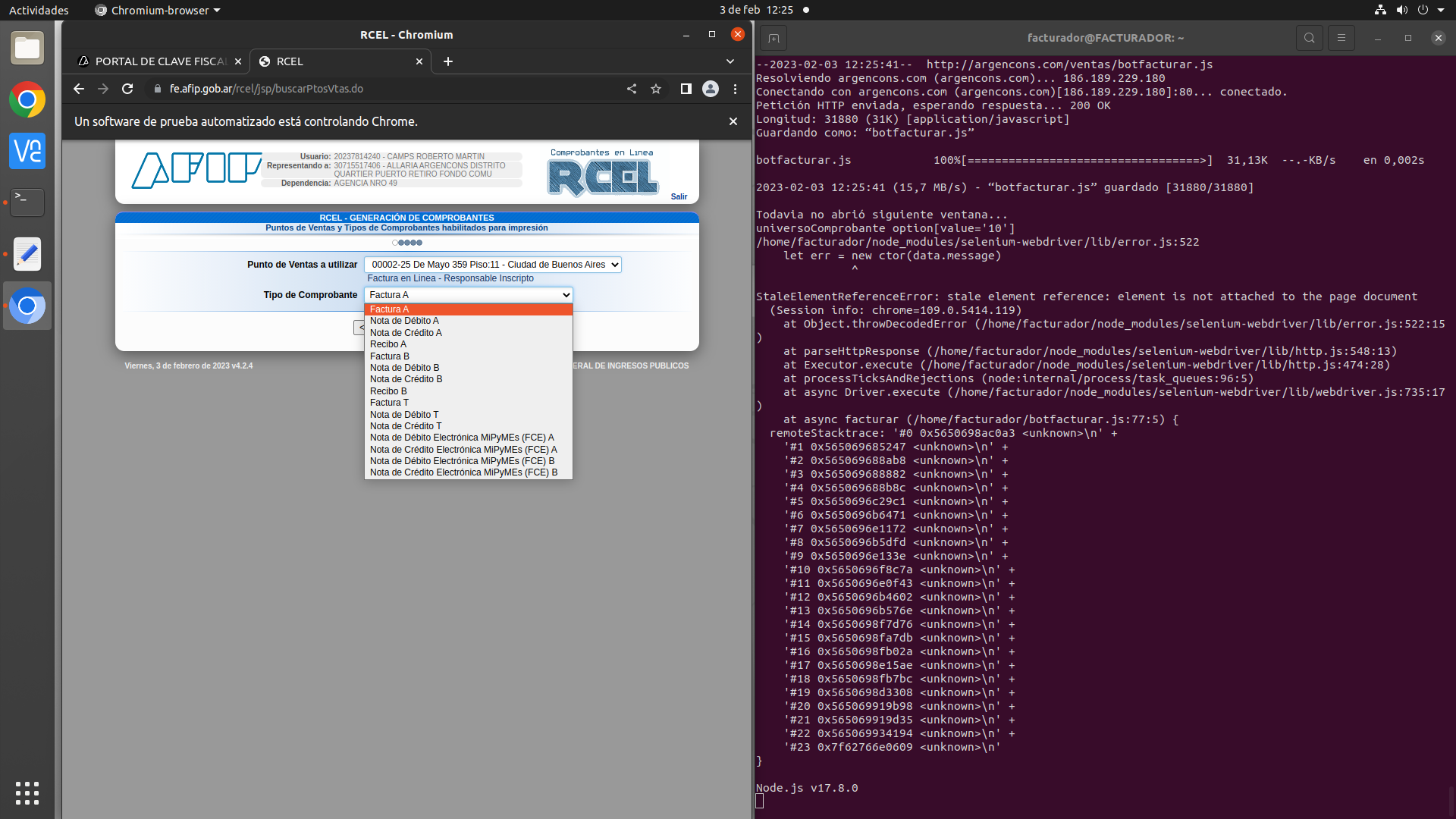Open tab search chevron in Chromium
The width and height of the screenshot is (1456, 819).
tap(730, 61)
